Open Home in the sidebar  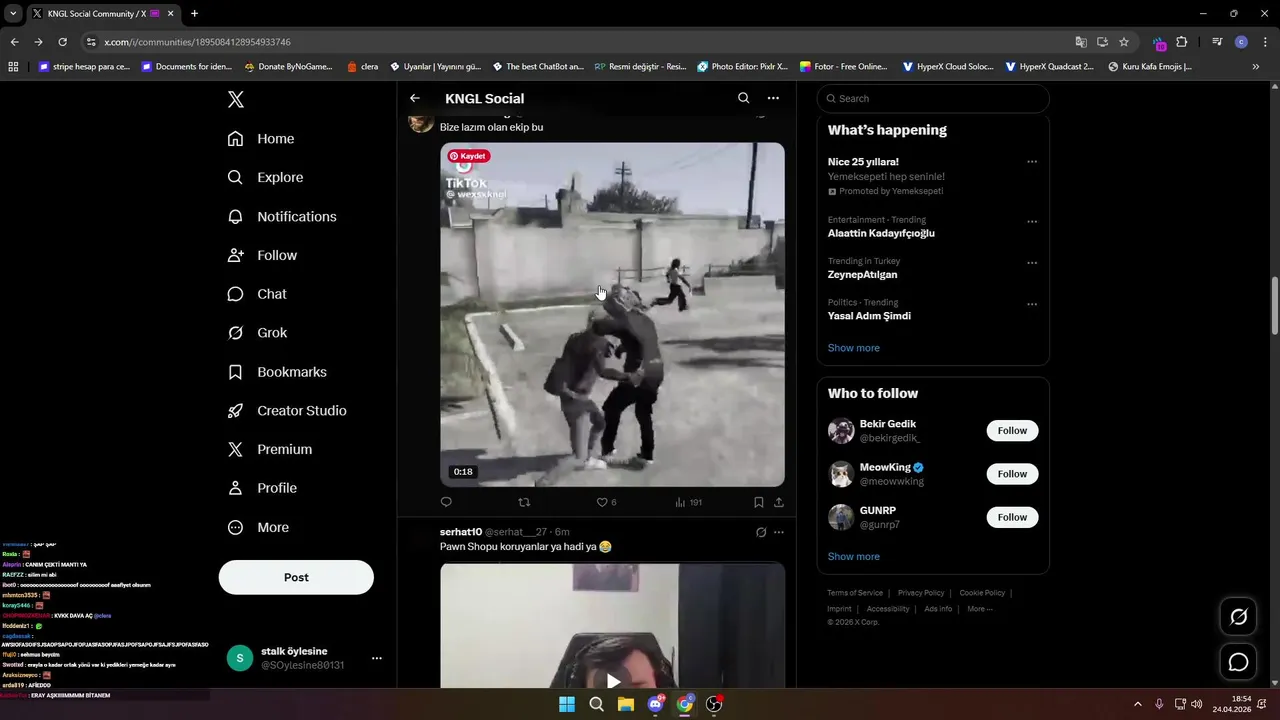click(261, 139)
